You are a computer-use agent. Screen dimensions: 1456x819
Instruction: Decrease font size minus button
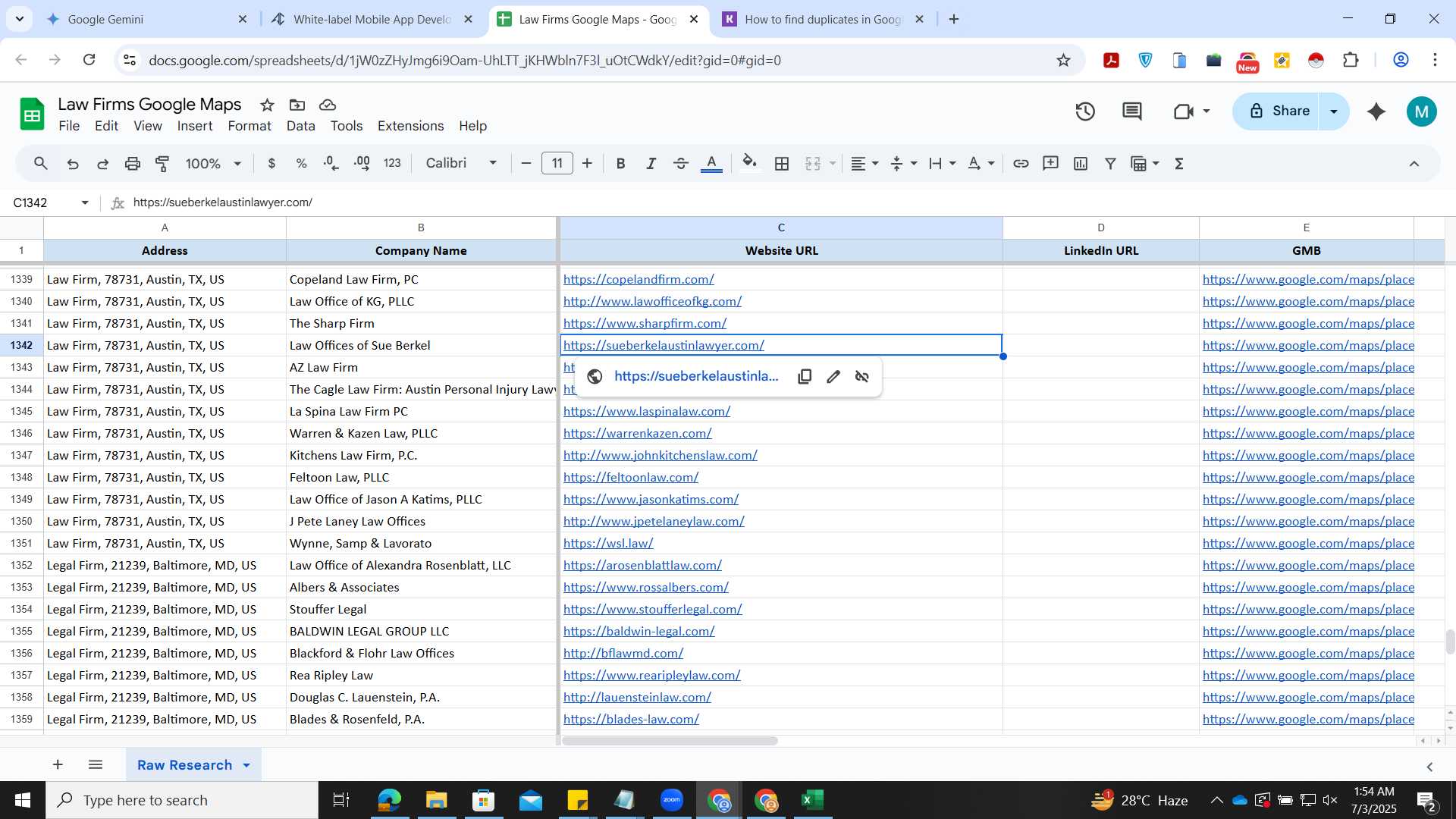(526, 163)
